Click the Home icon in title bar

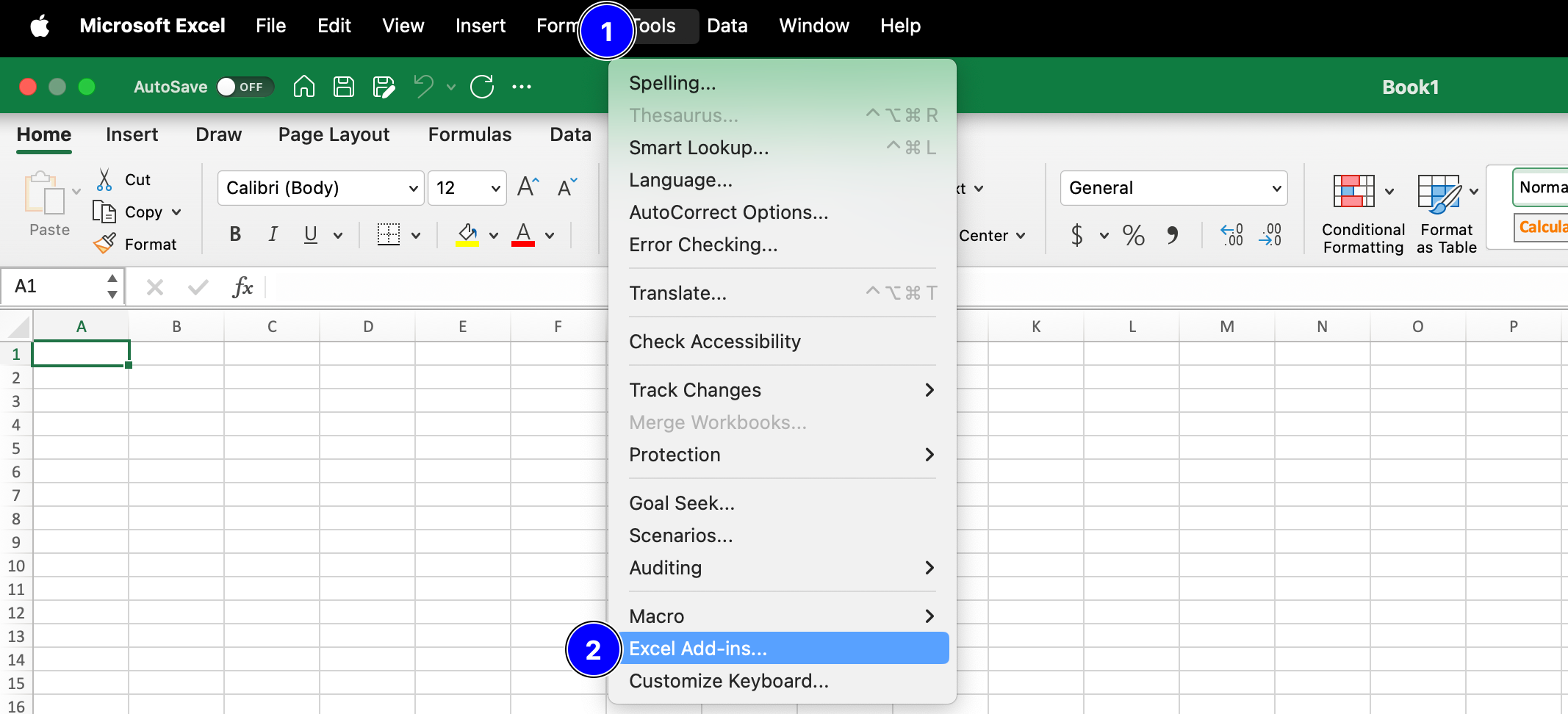click(x=303, y=87)
